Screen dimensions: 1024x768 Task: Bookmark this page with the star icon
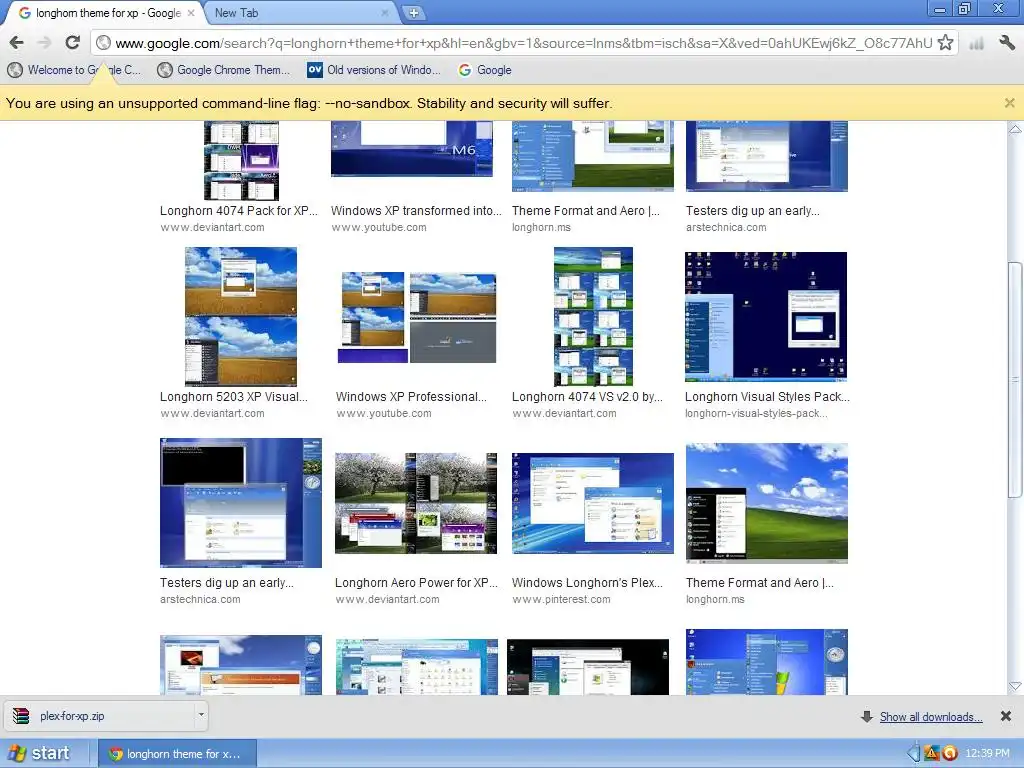click(945, 43)
